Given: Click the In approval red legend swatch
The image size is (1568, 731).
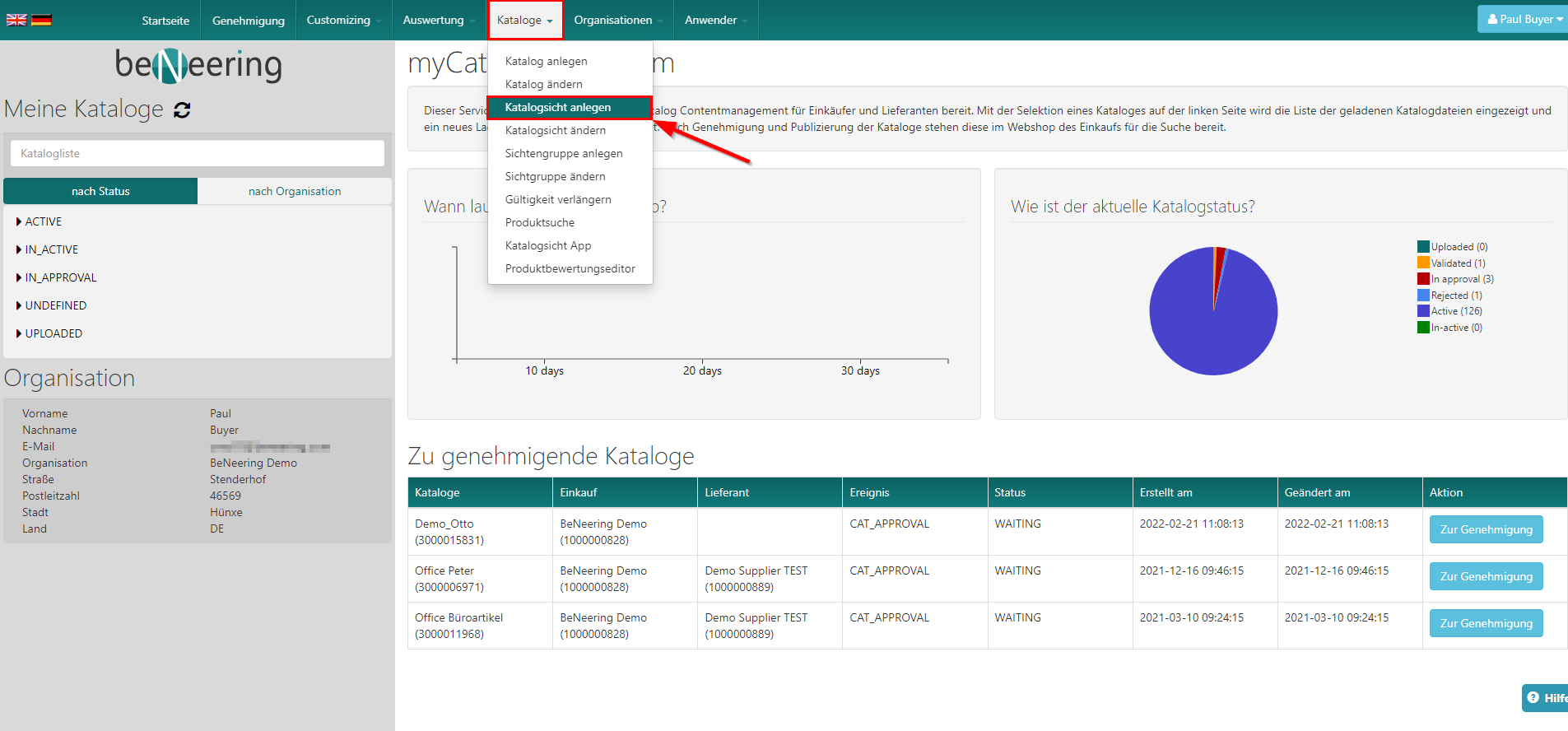Looking at the screenshot, I should (1423, 279).
